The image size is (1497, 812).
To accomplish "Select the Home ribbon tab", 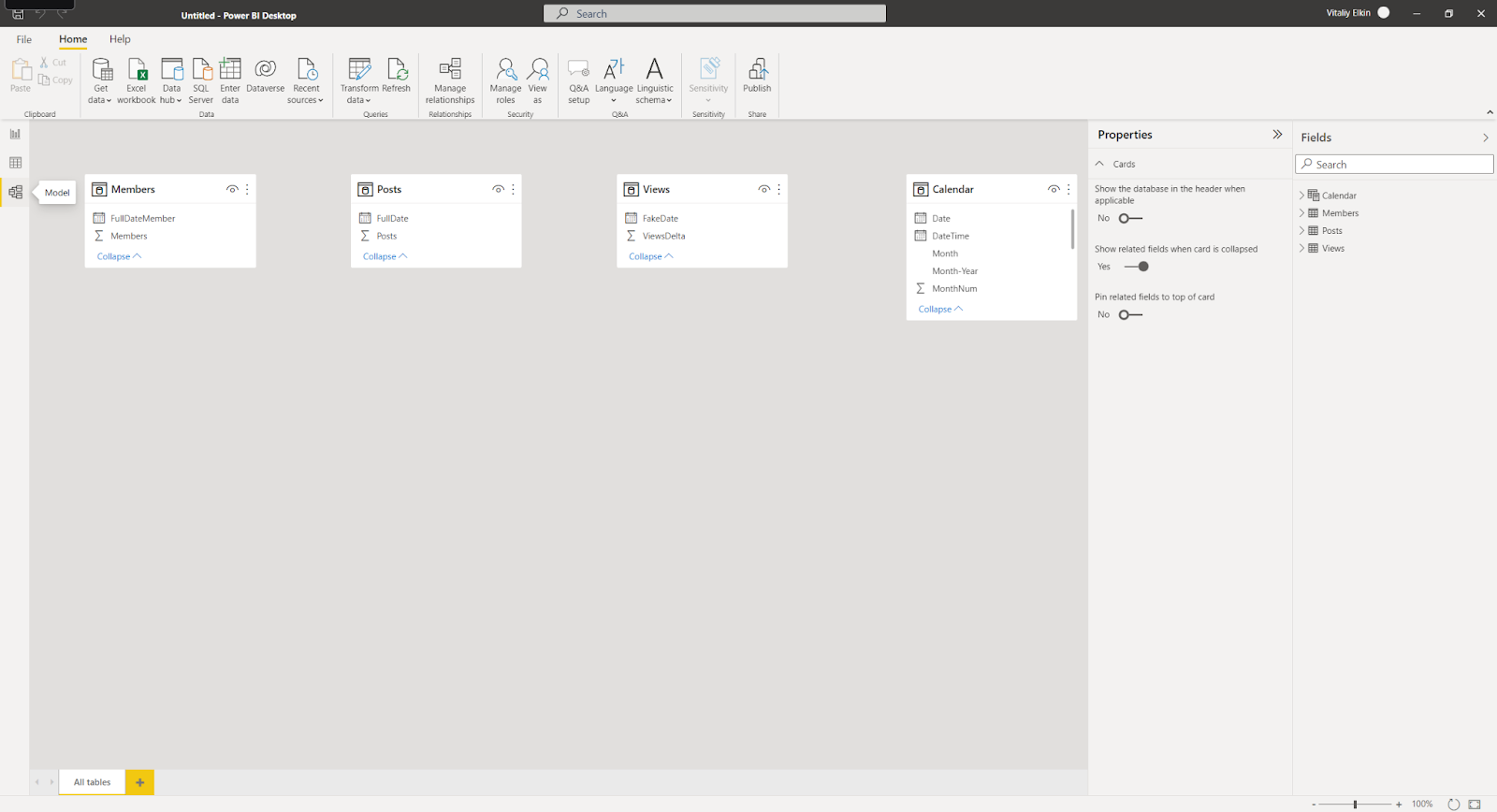I will pos(73,39).
